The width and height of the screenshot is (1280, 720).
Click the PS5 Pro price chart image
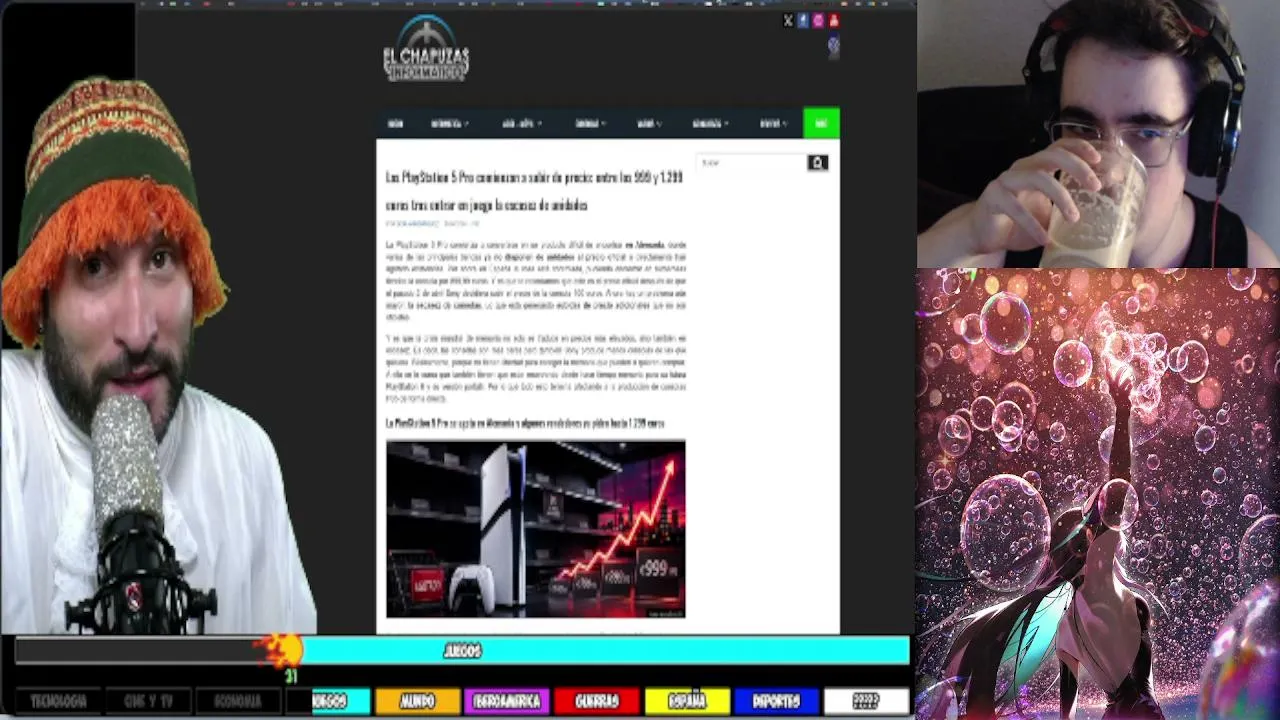[x=536, y=529]
